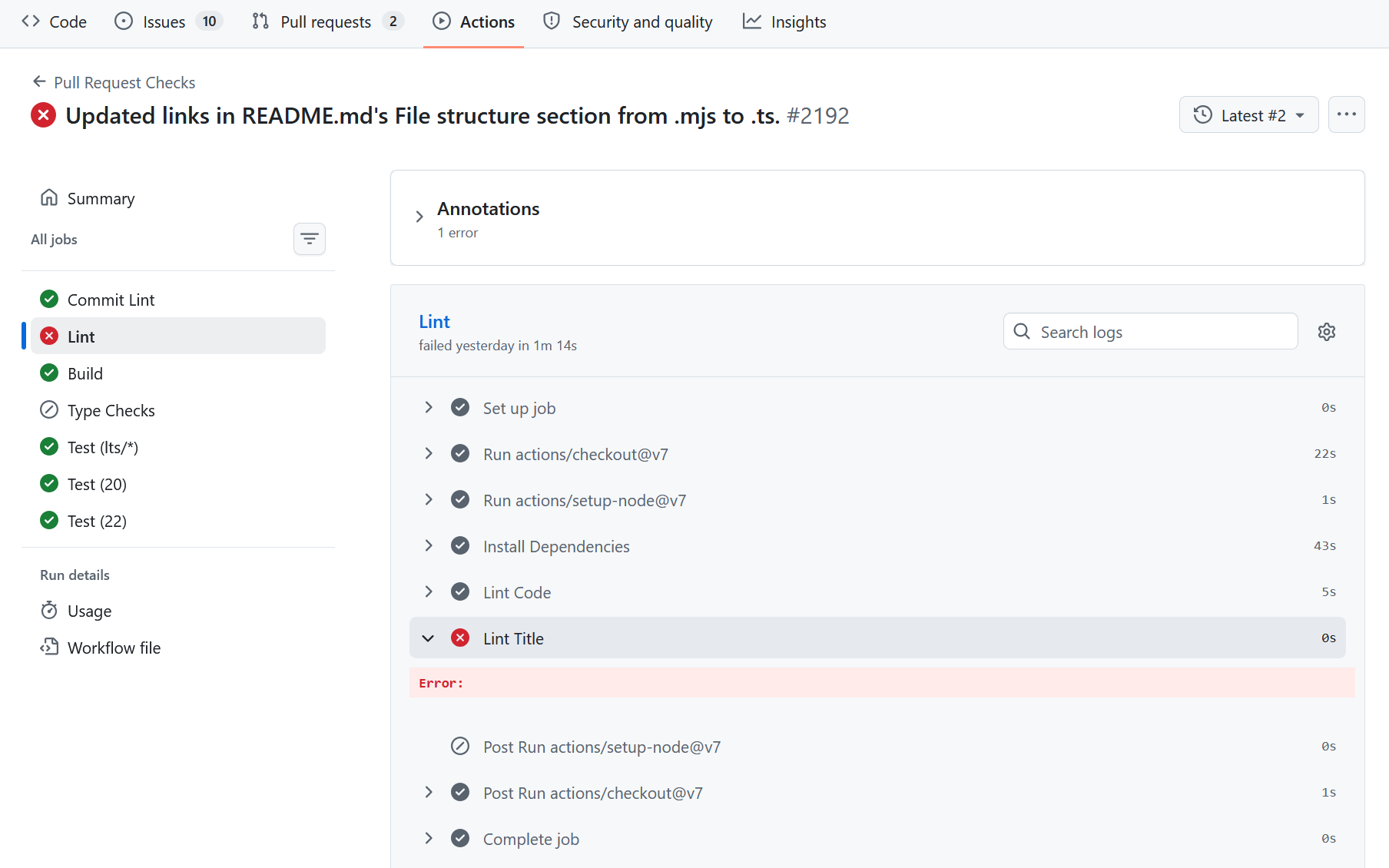Click the filter jobs icon button

310,239
